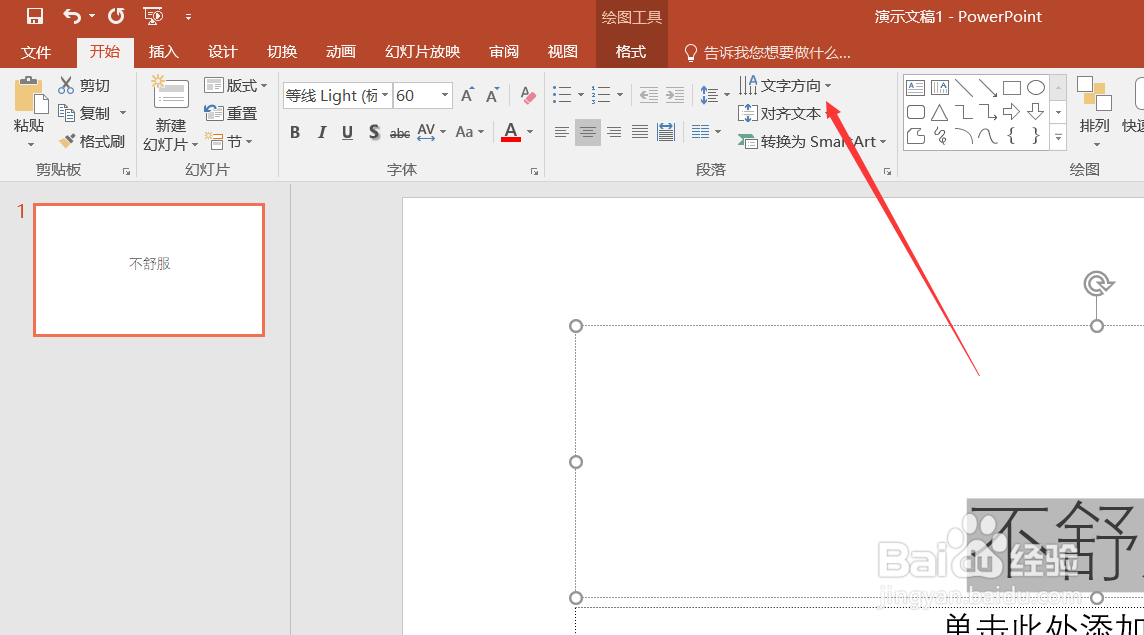
Task: Toggle strikethrough abc button
Action: point(400,133)
